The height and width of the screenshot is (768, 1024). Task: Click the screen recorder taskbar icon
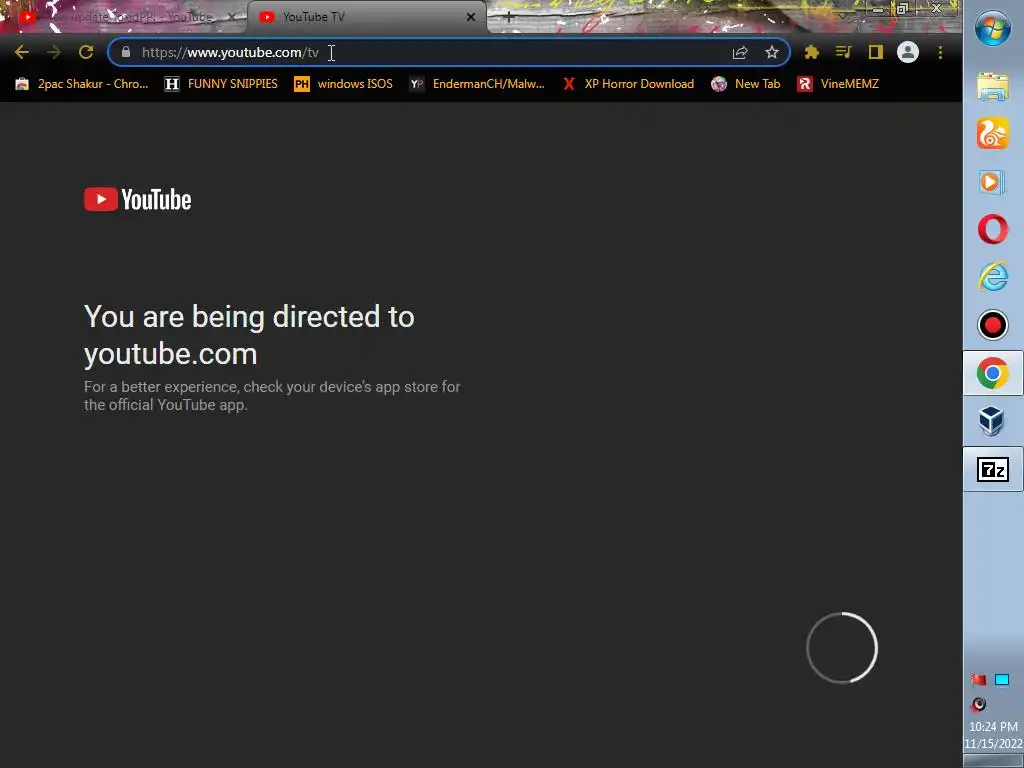pyautogui.click(x=993, y=325)
